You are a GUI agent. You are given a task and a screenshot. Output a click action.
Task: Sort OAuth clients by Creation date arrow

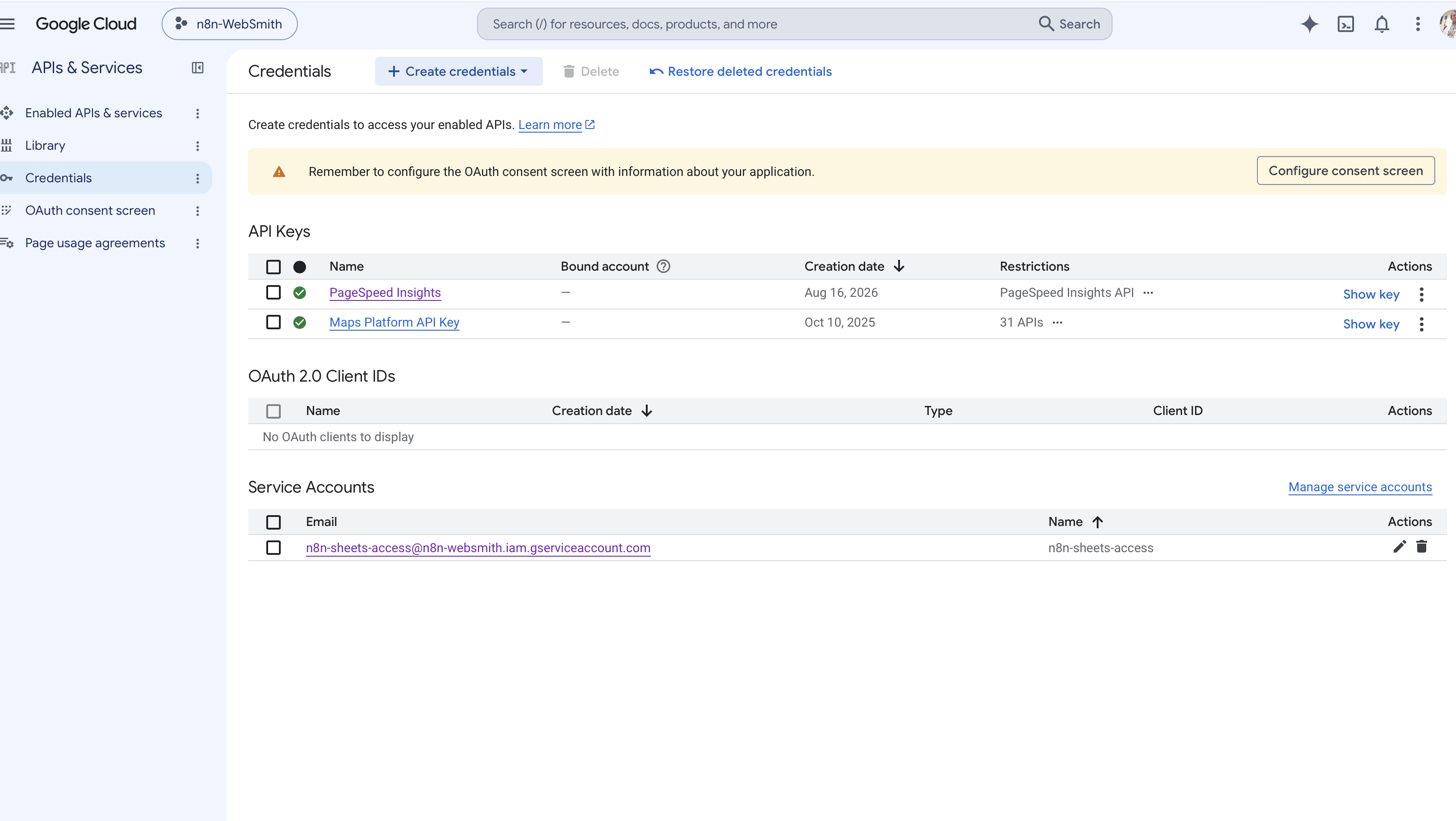[x=647, y=411]
